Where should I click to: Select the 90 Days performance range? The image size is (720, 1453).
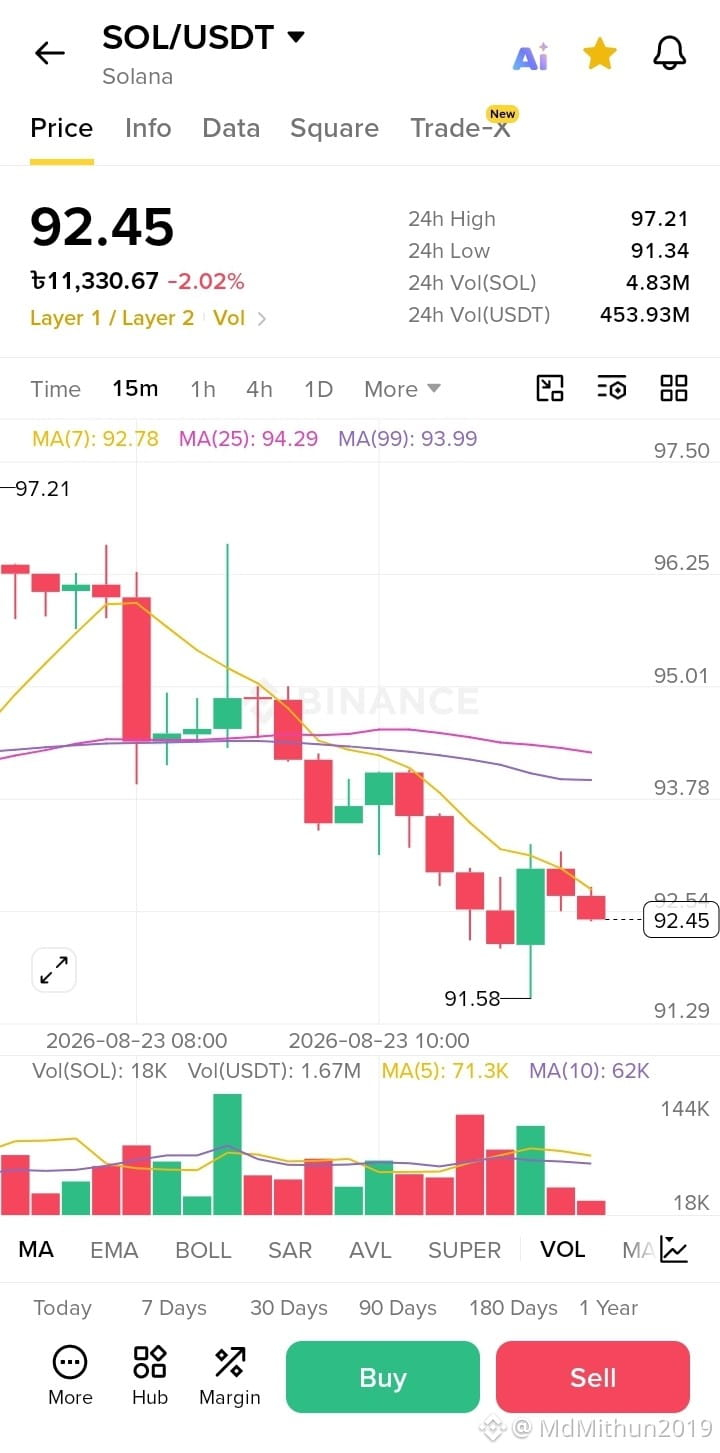(398, 1308)
